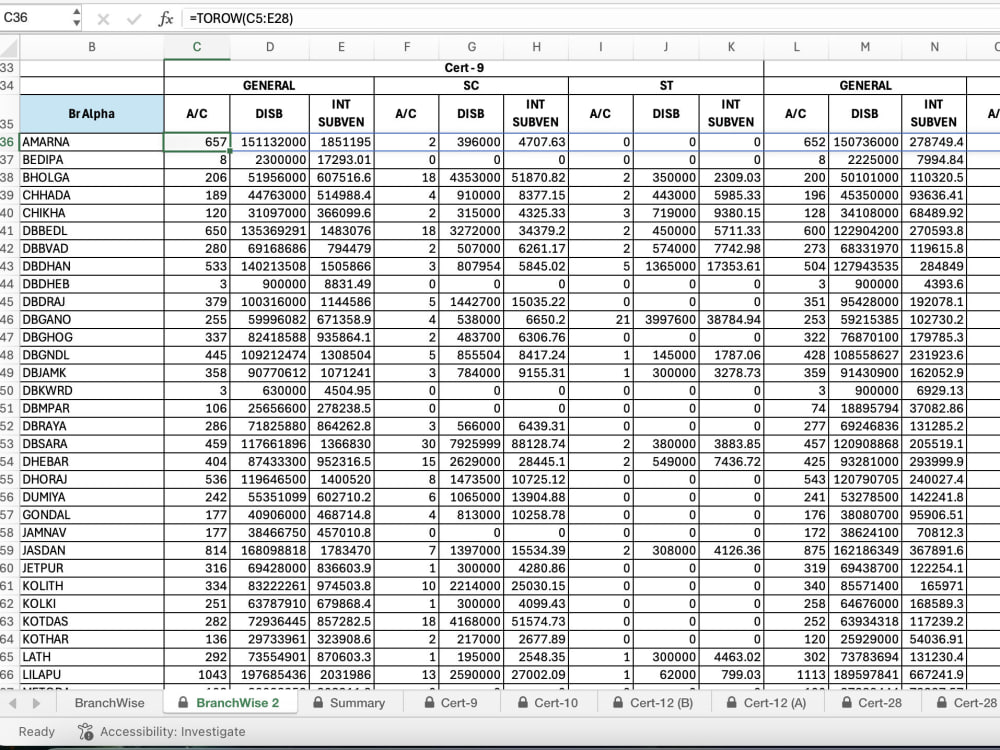The image size is (1000, 750).
Task: Click cell with value 150736000
Action: 865,142
